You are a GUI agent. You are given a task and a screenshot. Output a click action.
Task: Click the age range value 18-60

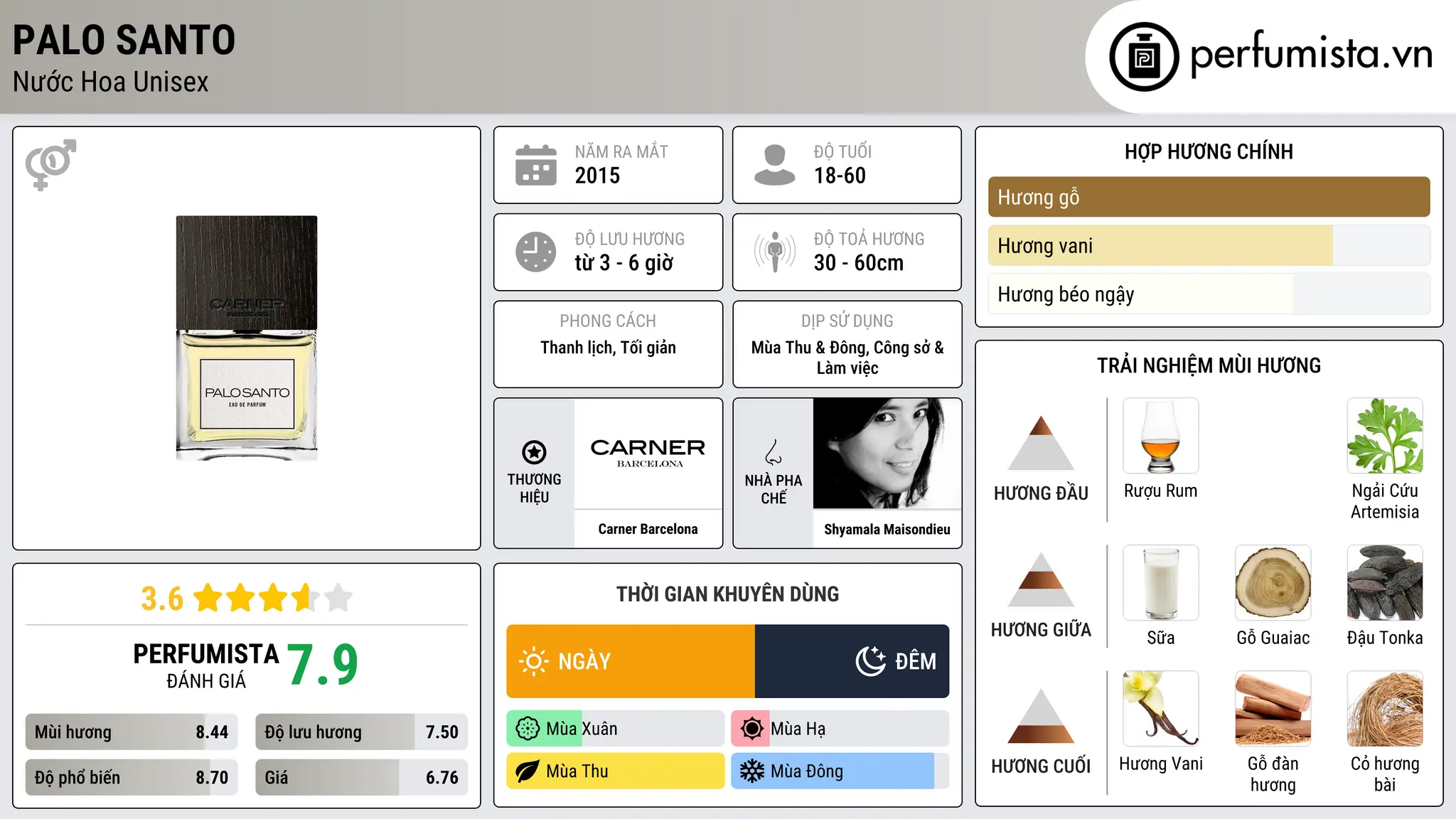point(840,175)
